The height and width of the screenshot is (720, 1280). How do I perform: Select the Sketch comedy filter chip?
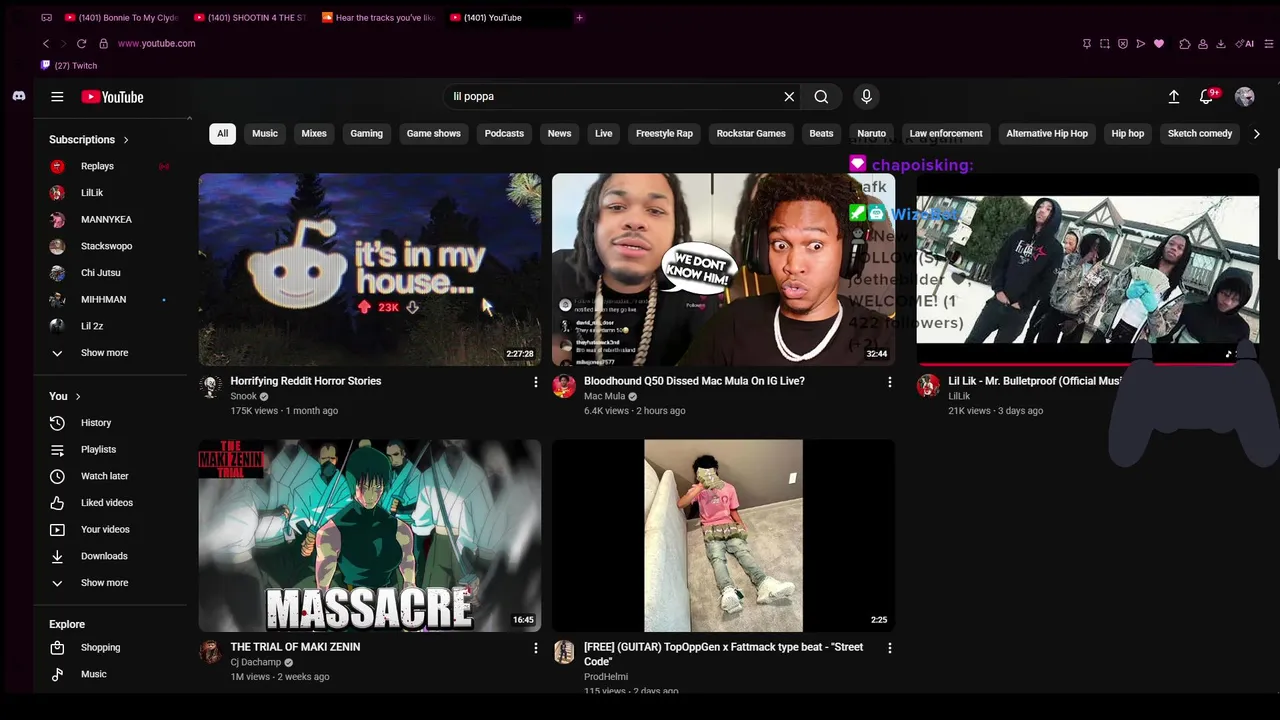click(1200, 133)
